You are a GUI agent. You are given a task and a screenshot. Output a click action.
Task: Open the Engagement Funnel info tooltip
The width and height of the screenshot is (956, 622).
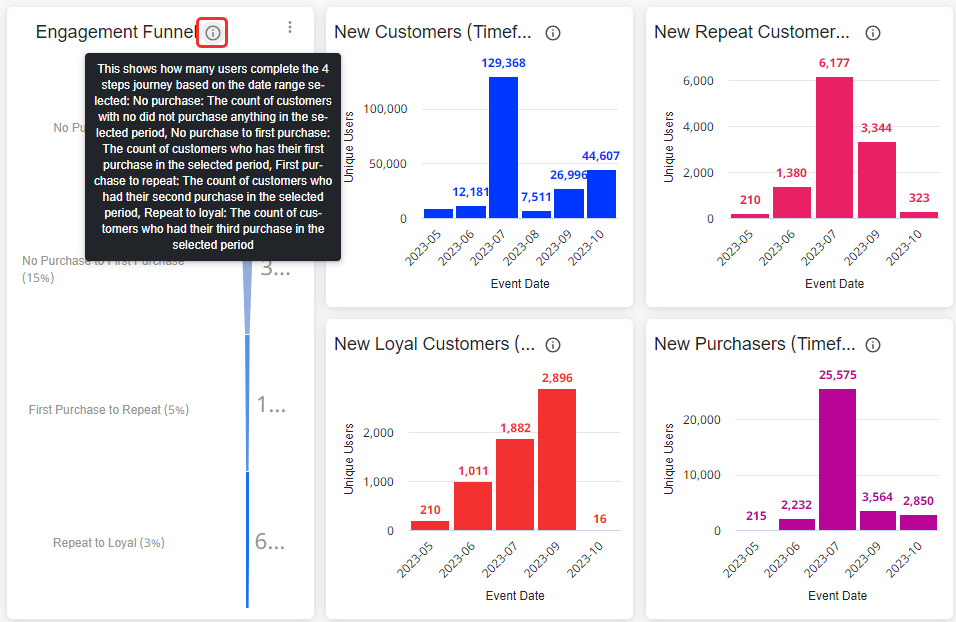point(211,32)
